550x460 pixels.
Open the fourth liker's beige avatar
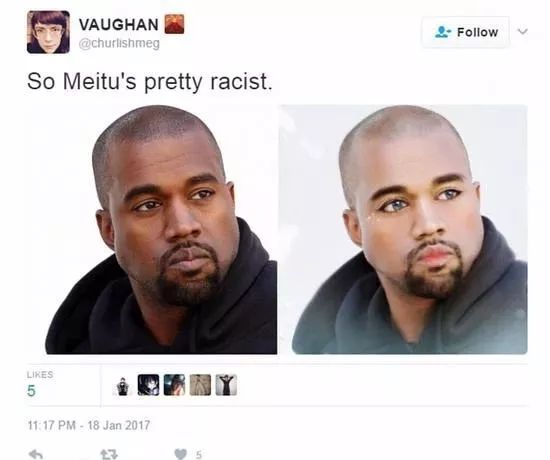pos(200,385)
